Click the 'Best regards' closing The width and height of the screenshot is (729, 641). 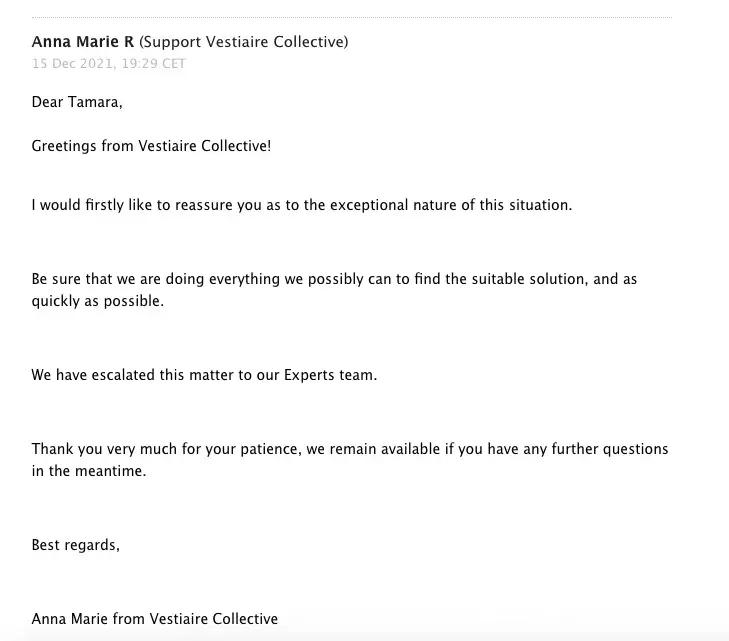pos(75,545)
